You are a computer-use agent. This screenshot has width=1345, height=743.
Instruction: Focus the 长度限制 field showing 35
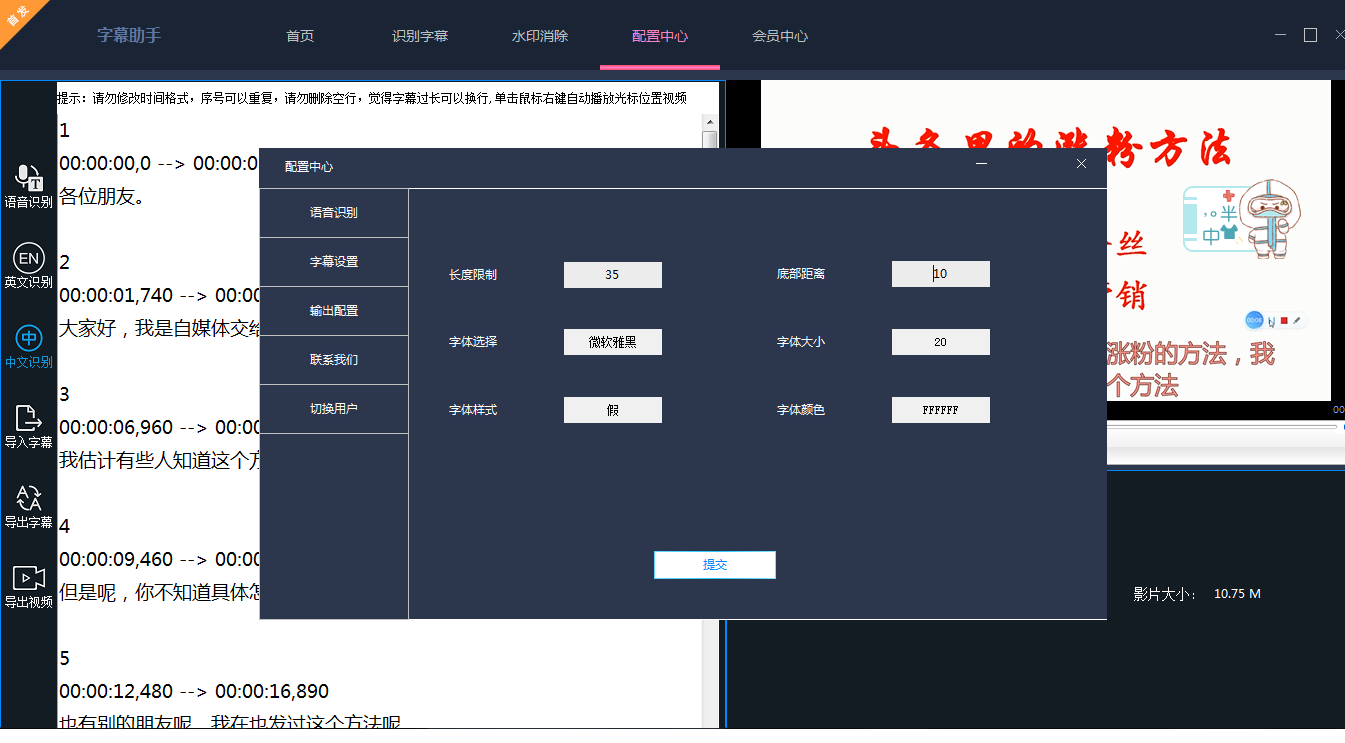(x=613, y=274)
